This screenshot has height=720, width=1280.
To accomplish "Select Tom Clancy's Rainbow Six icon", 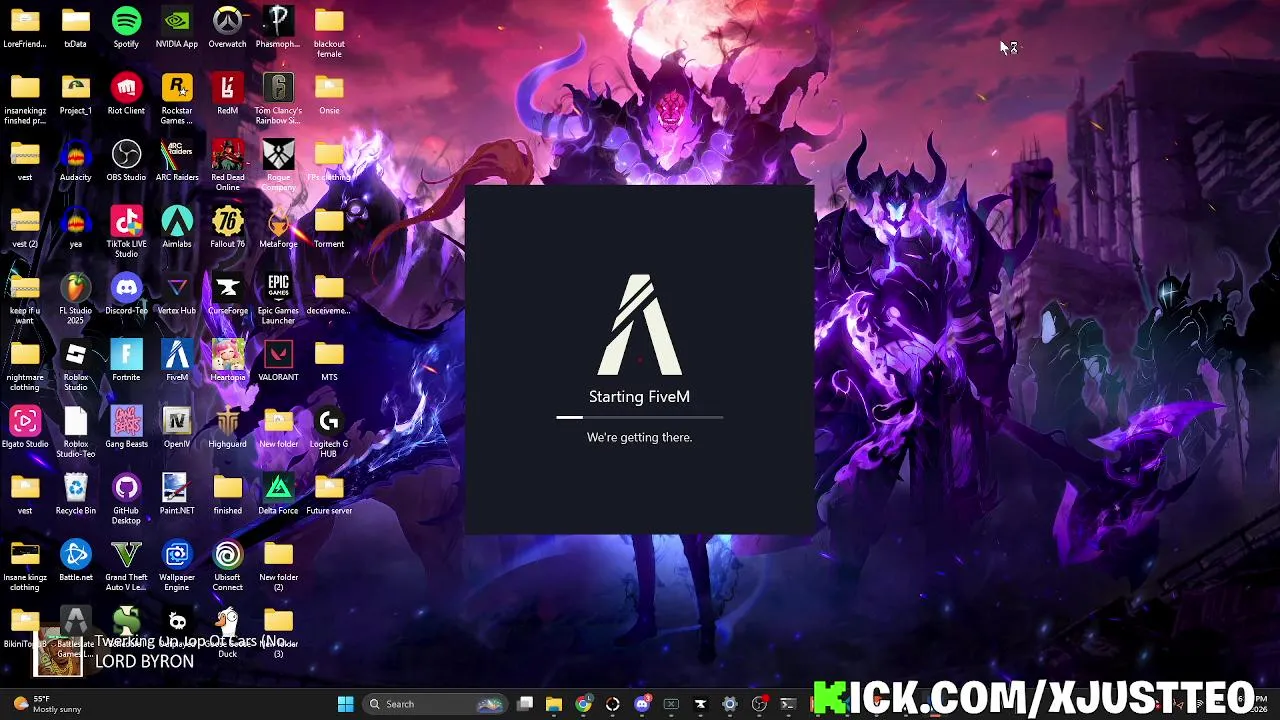I will point(278,99).
